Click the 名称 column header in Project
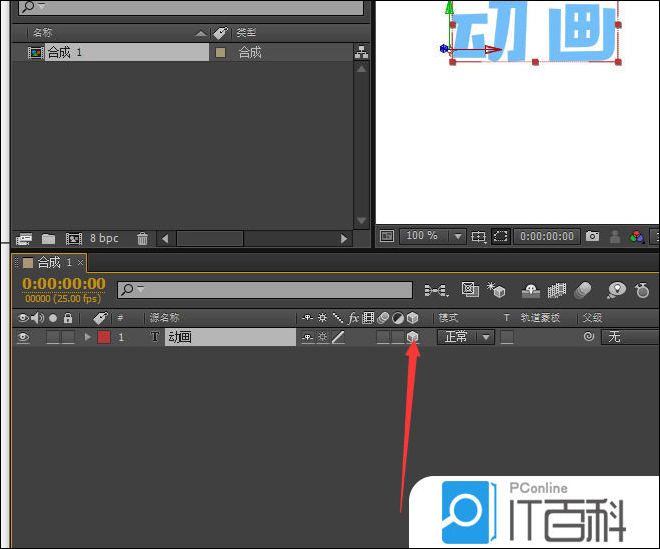 coord(43,32)
